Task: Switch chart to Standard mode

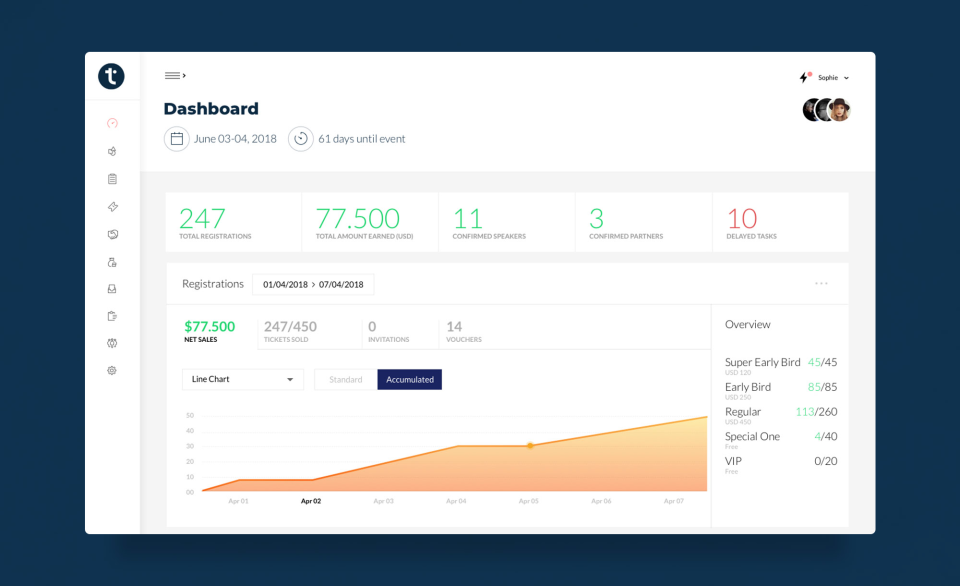Action: click(345, 380)
